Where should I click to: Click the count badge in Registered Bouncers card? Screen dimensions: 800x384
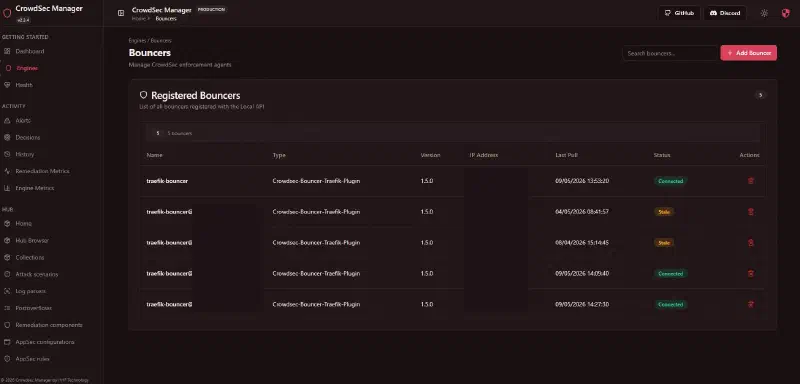tap(760, 95)
